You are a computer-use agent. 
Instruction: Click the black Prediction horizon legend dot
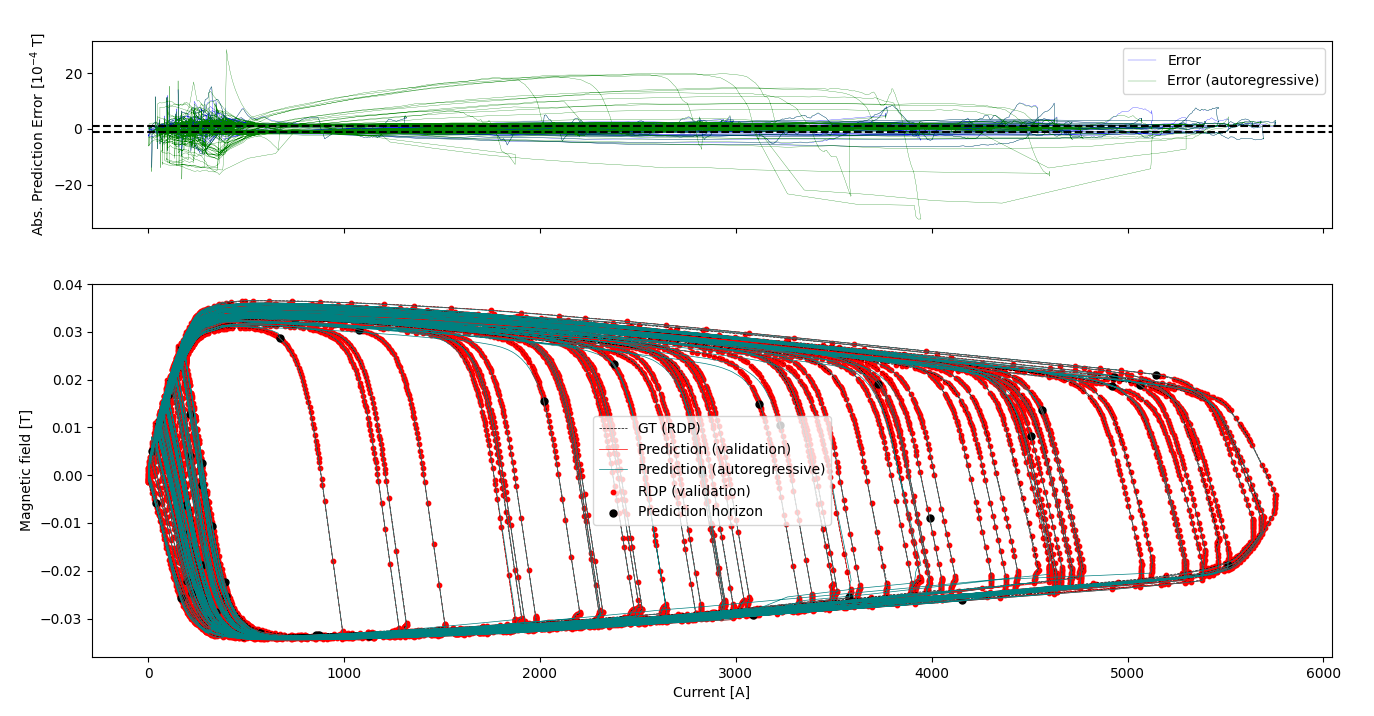(x=613, y=512)
